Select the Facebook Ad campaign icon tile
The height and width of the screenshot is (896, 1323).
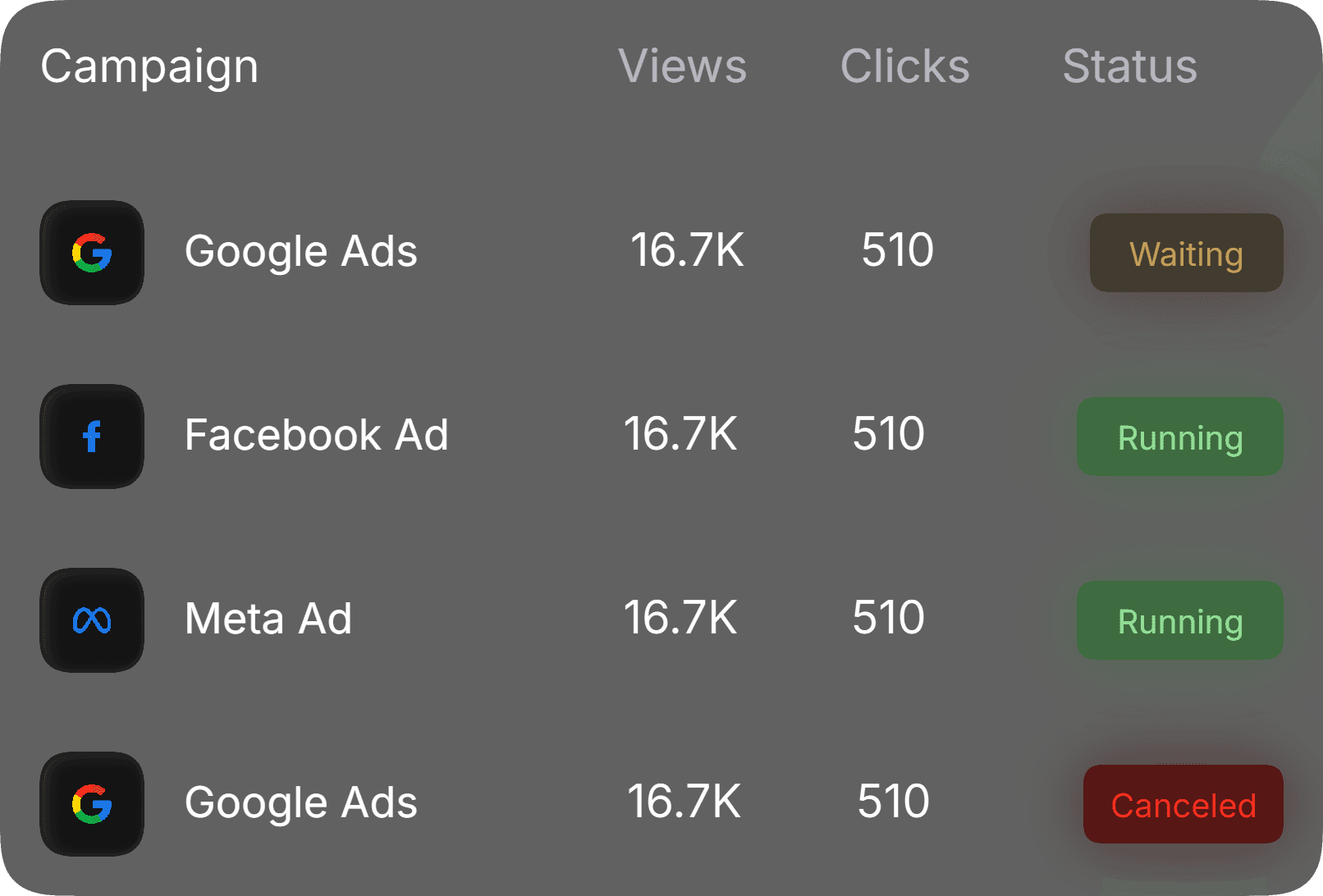coord(92,436)
